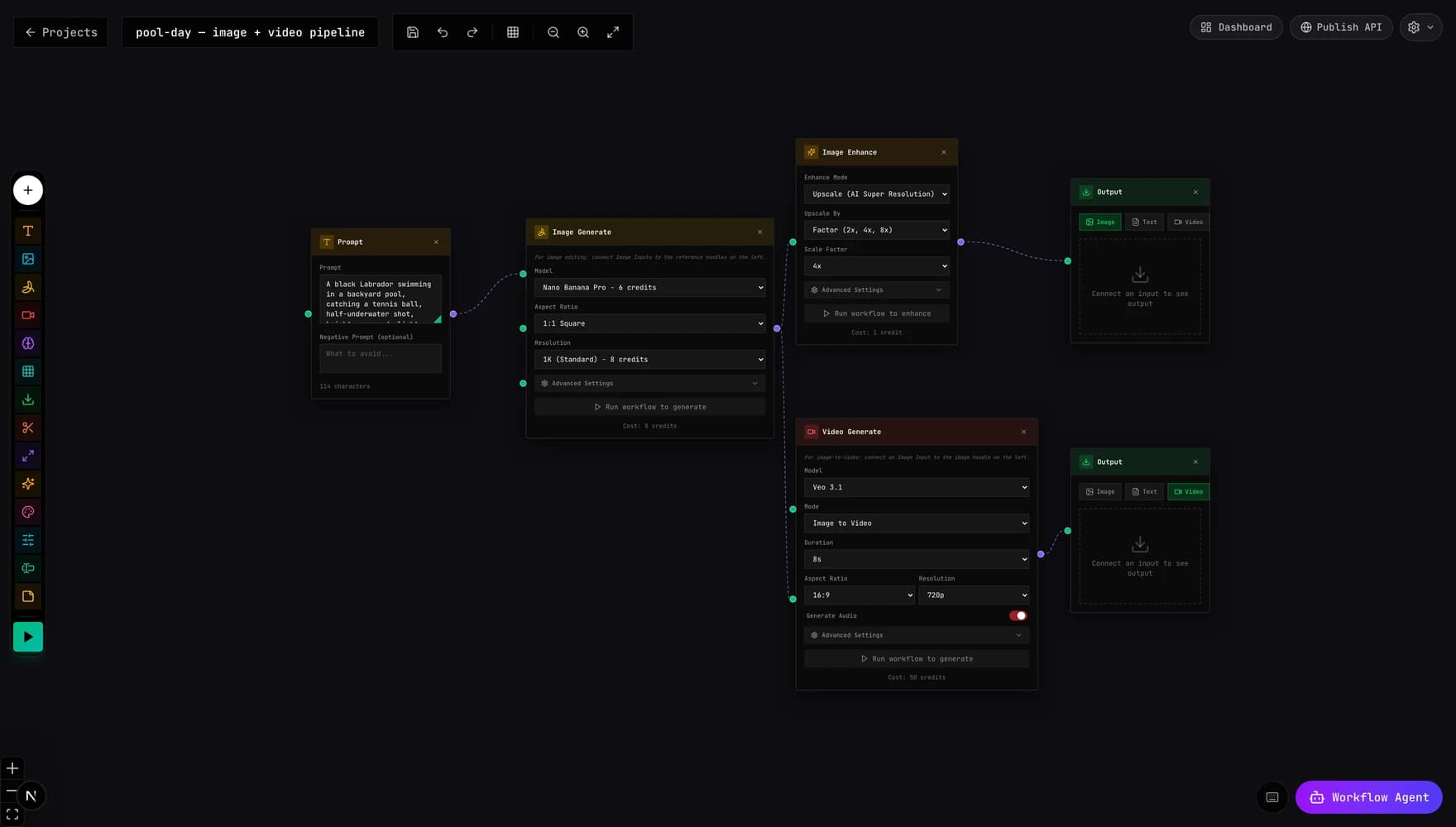Screen dimensions: 1456x827
Task: Open the 16:9 aspect ratio dropdown
Action: tap(859, 595)
